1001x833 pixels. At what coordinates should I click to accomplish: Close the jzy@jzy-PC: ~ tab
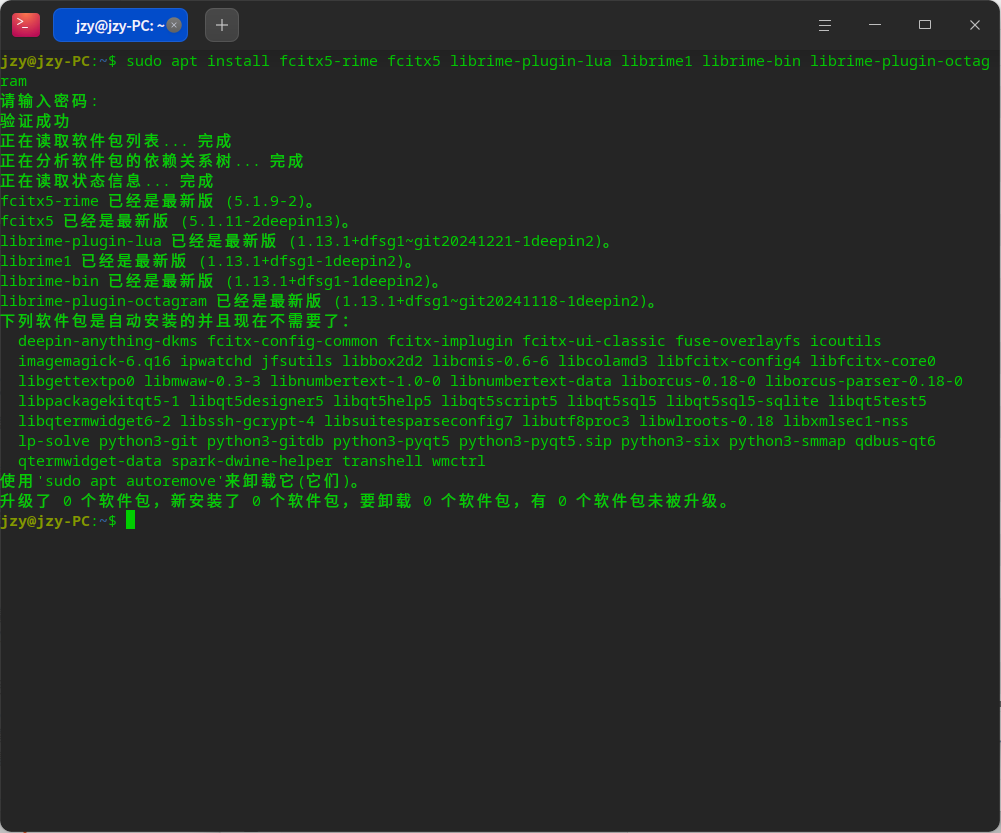(x=174, y=25)
